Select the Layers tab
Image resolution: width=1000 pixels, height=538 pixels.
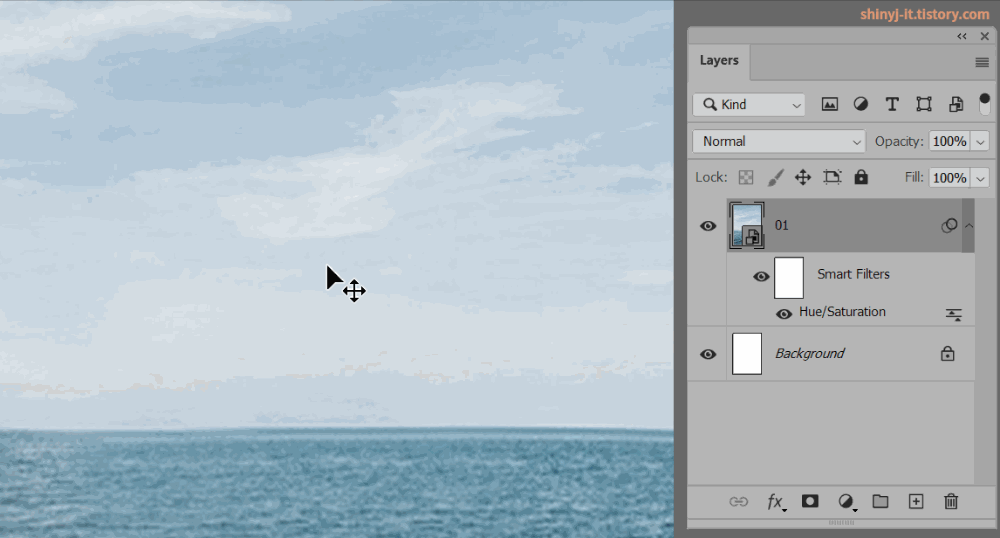click(719, 61)
